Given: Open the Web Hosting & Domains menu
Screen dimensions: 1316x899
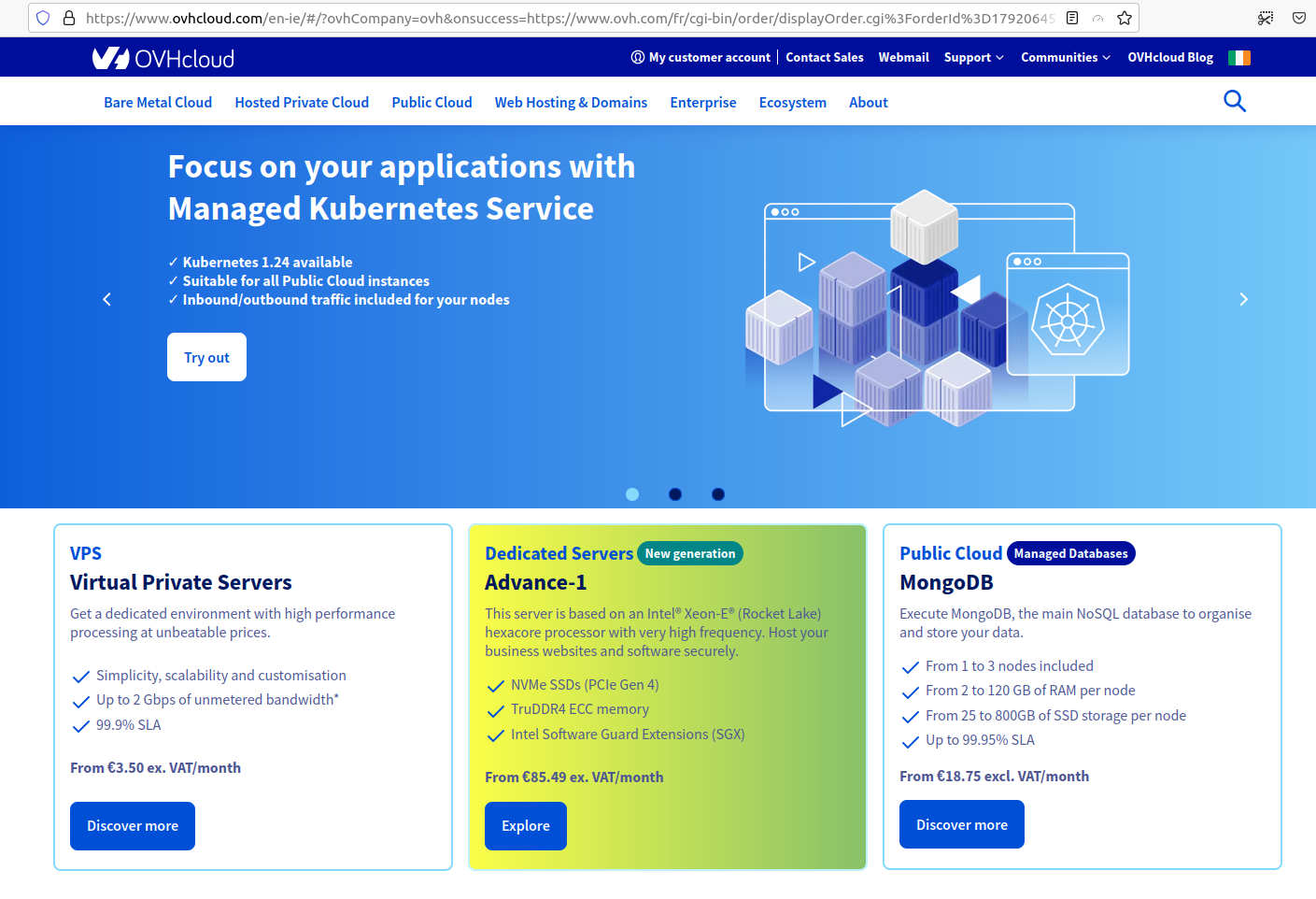Looking at the screenshot, I should (571, 102).
